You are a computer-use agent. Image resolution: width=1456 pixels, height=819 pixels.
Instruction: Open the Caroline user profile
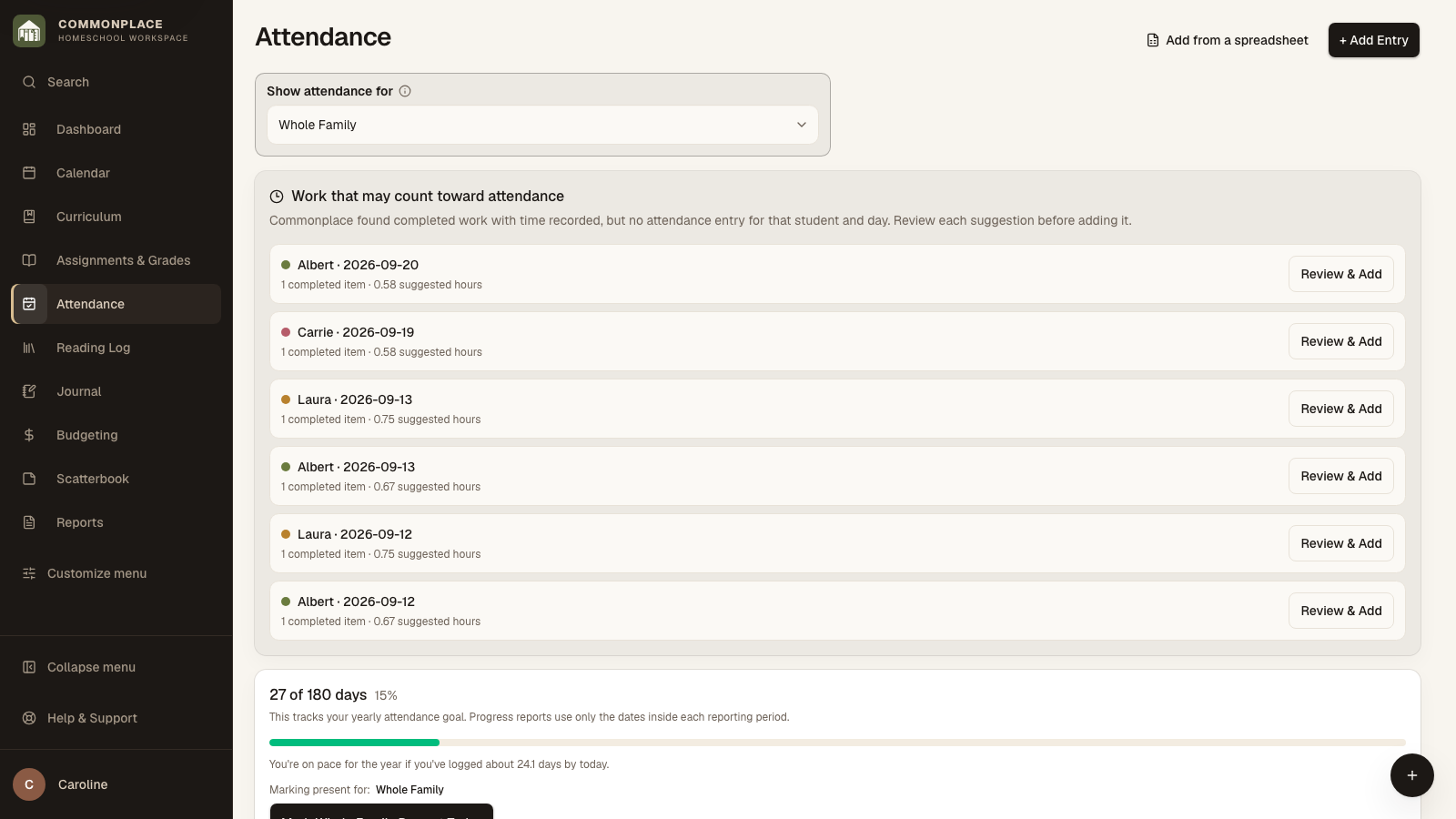point(116,784)
